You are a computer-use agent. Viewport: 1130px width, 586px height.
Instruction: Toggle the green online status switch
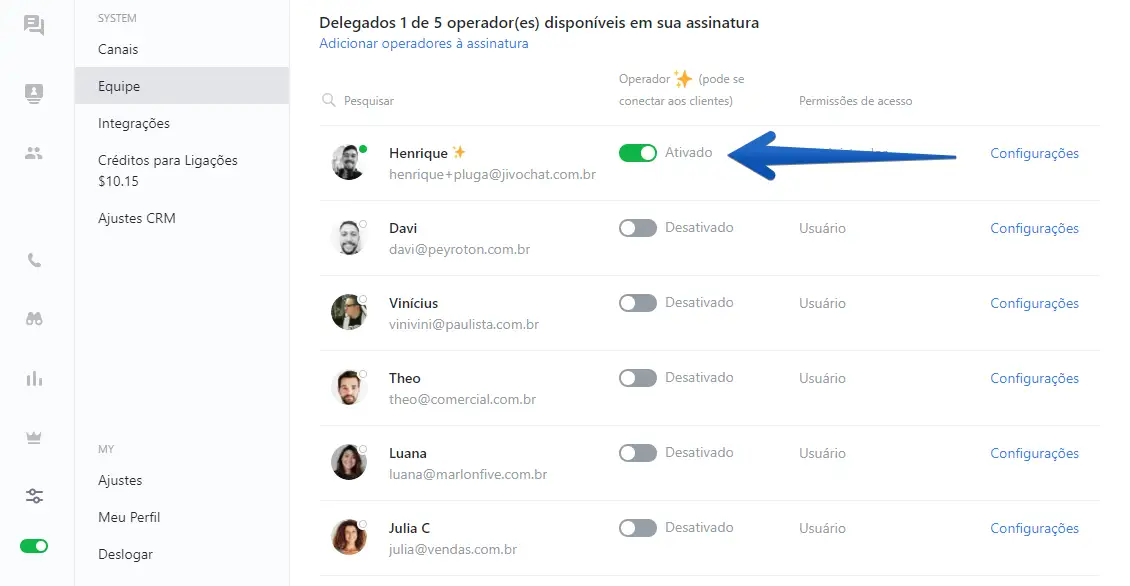point(34,546)
